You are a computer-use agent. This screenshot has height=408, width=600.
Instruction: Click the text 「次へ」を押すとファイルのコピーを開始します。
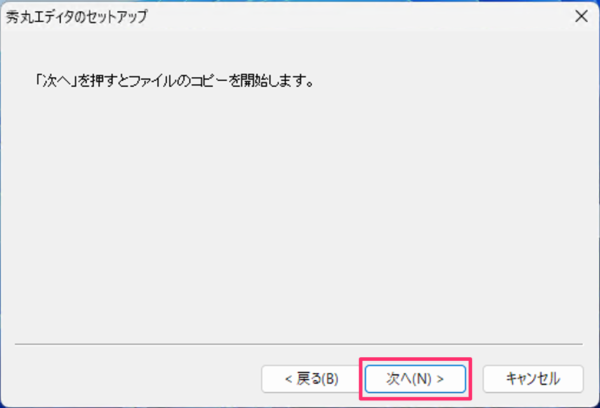click(174, 81)
